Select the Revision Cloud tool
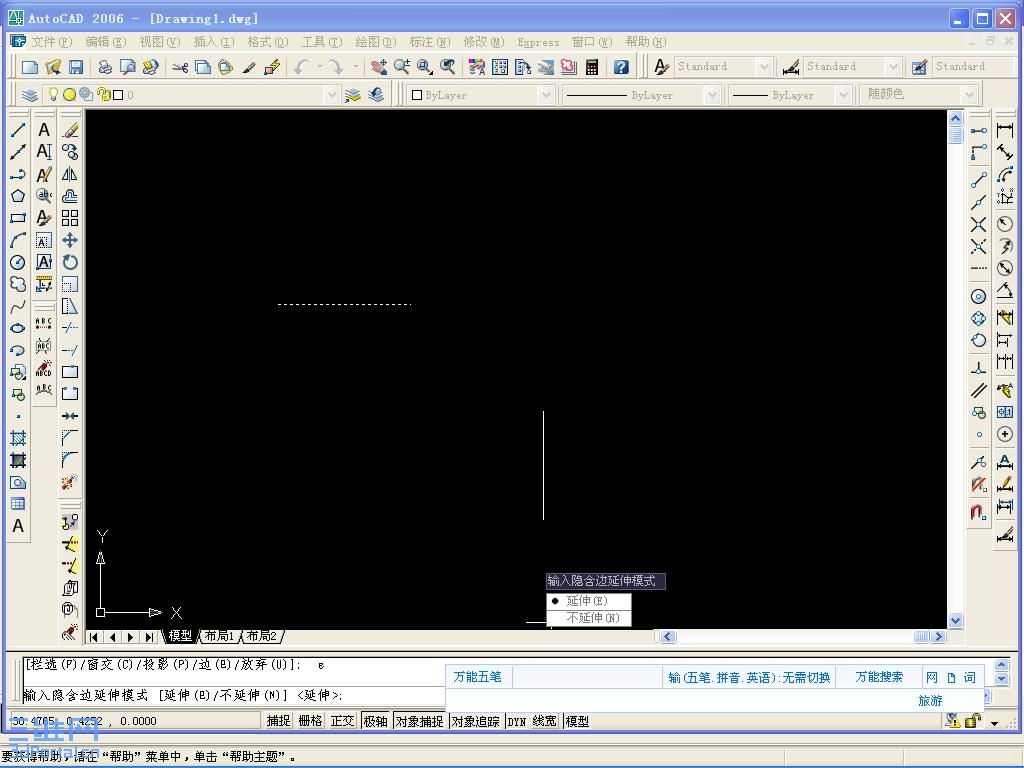This screenshot has height=768, width=1024. click(18, 284)
